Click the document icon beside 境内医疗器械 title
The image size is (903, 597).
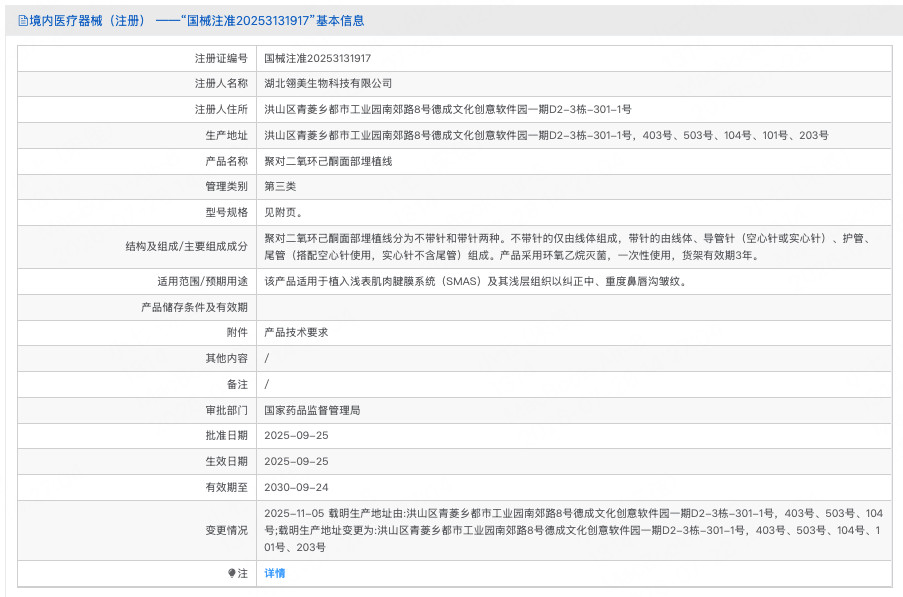23,21
